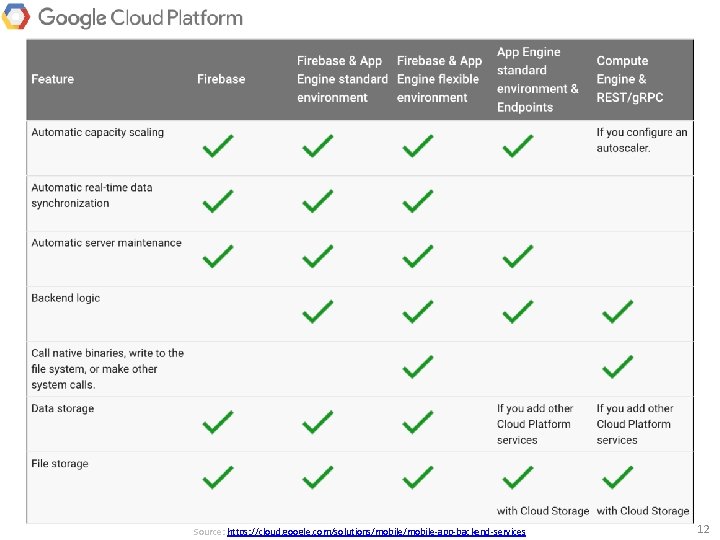Screen dimensions: 720x540
Task: Click 'with Cloud Storage' under Compute Engine column
Action: pos(642,511)
